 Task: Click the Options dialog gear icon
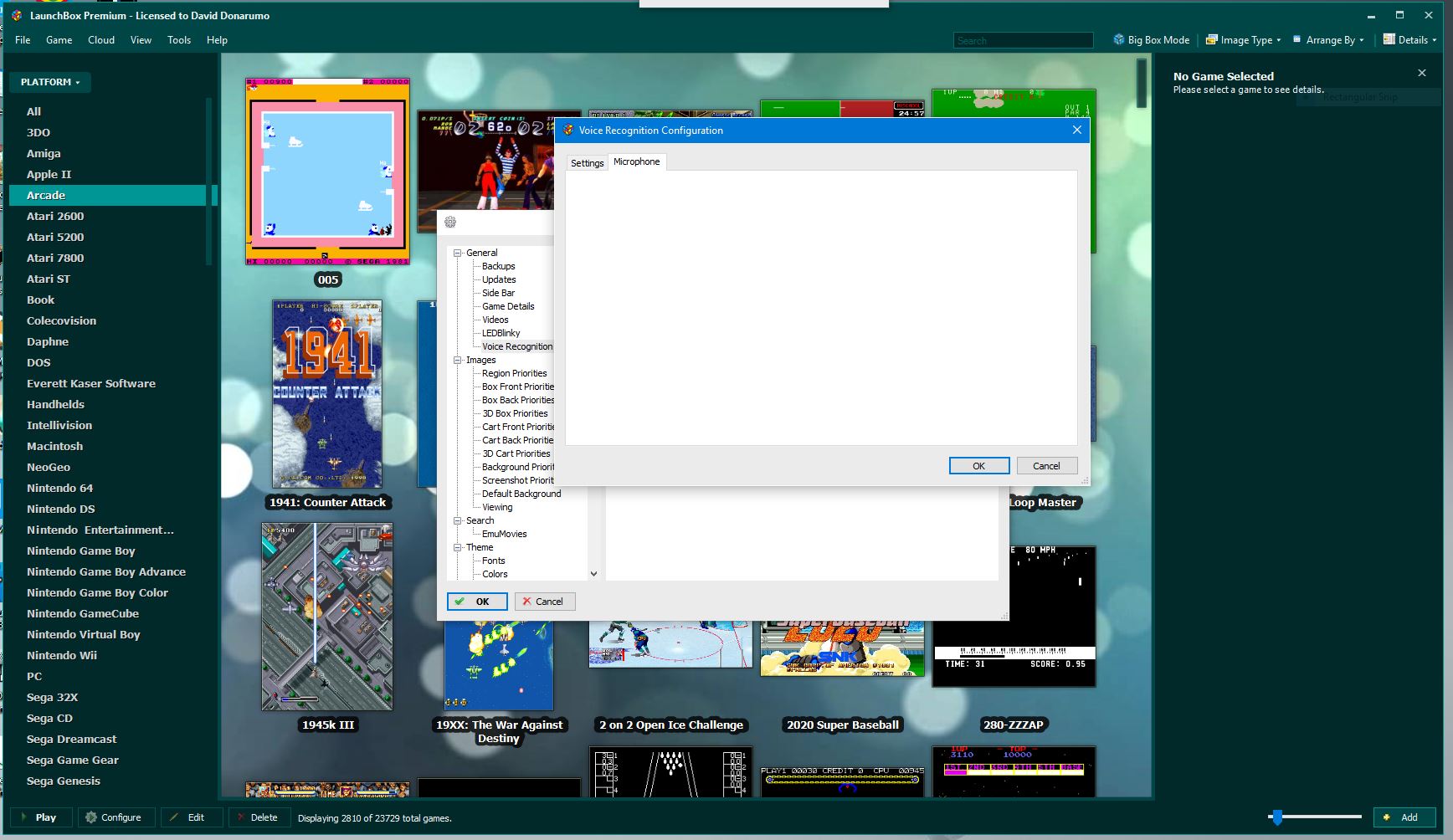pyautogui.click(x=450, y=222)
